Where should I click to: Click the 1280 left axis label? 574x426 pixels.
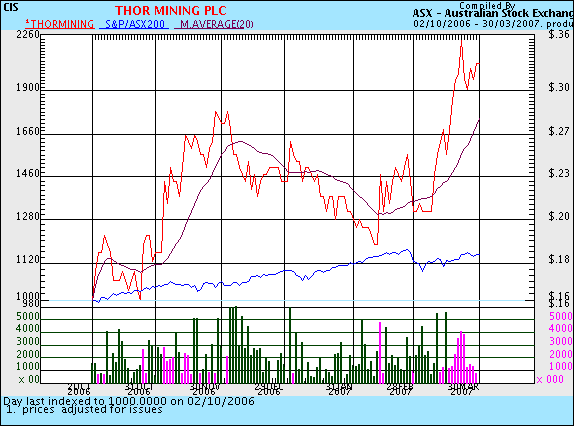pos(28,216)
